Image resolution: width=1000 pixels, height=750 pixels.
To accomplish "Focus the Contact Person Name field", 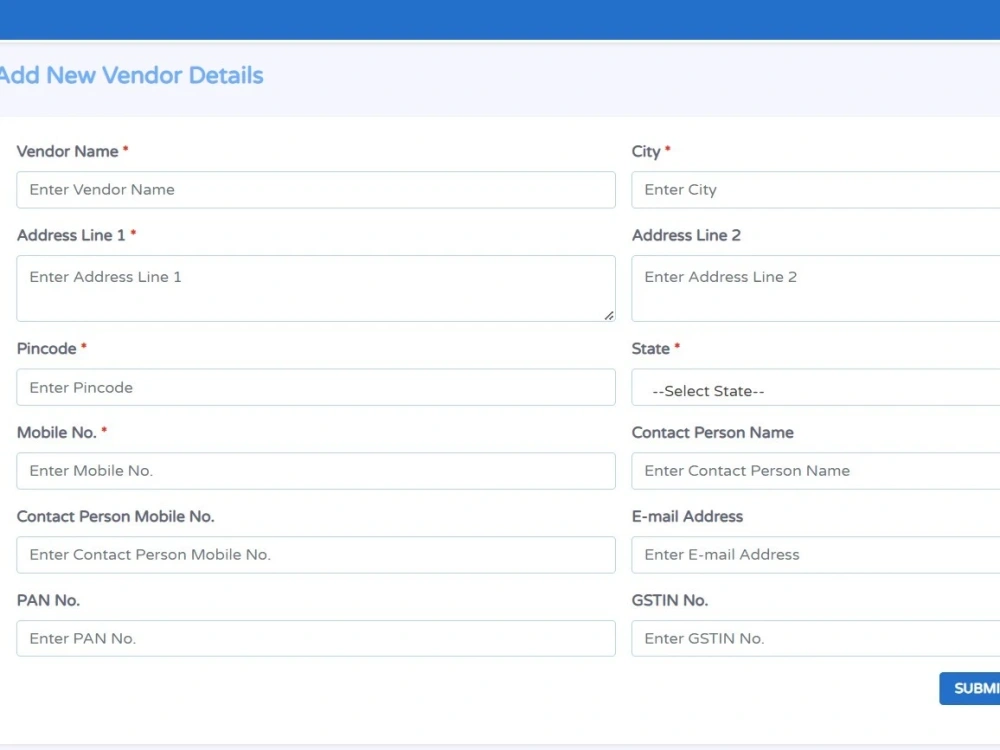I will pyautogui.click(x=816, y=471).
